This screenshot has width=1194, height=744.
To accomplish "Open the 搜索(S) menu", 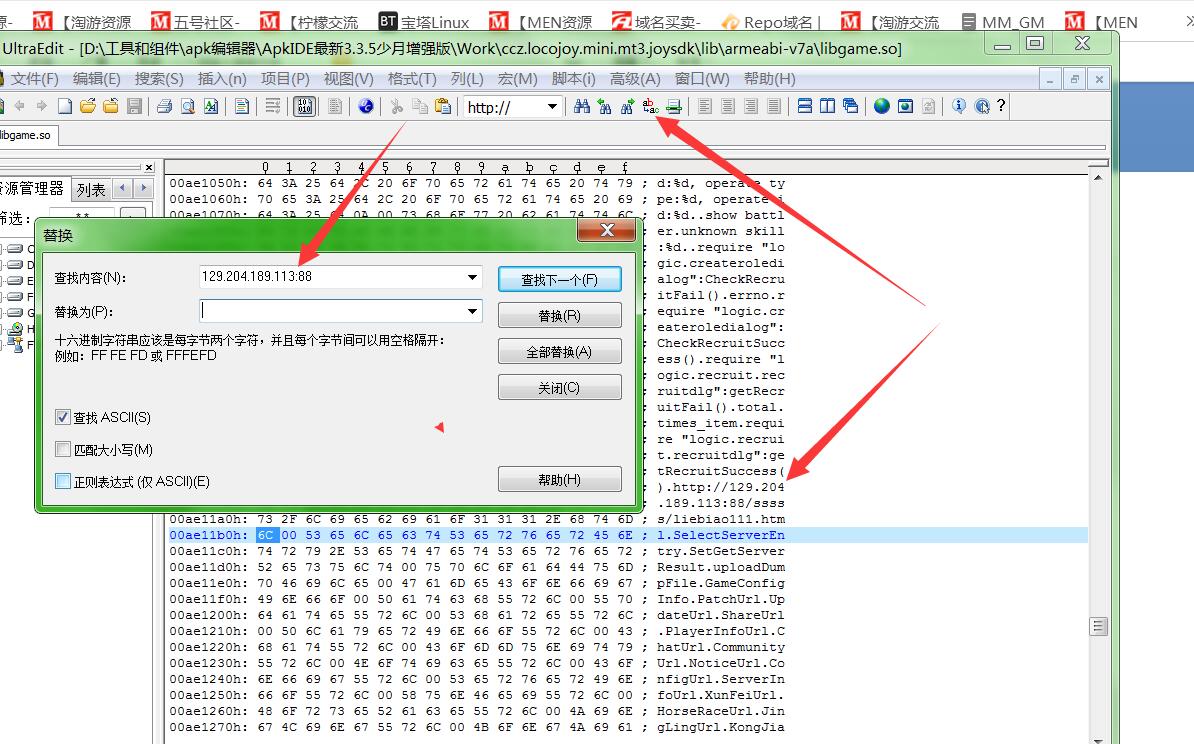I will (x=159, y=79).
